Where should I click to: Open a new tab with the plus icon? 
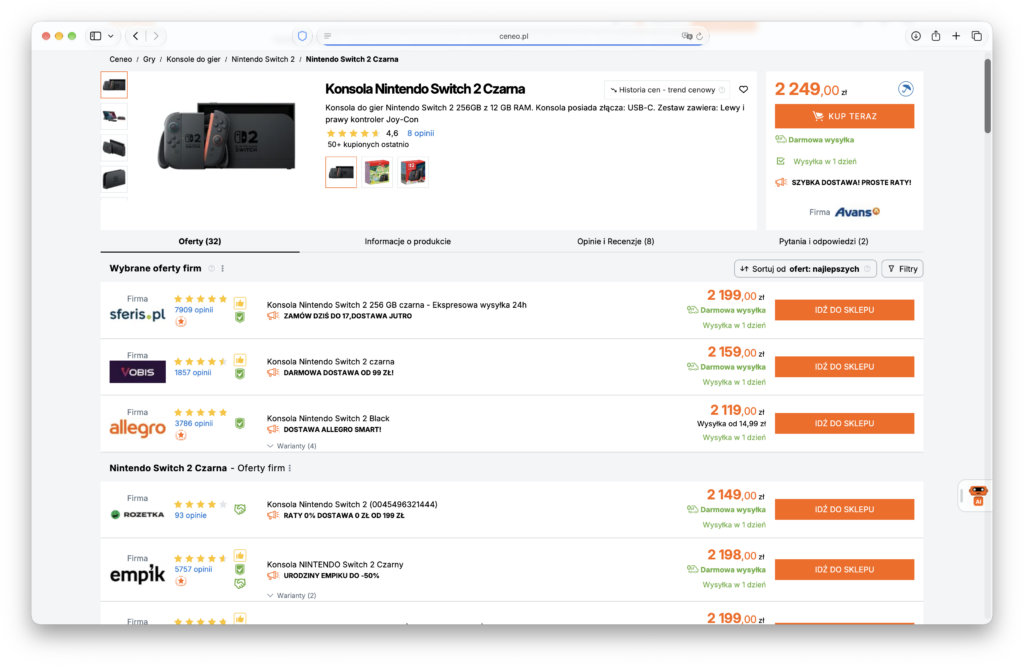click(x=956, y=36)
